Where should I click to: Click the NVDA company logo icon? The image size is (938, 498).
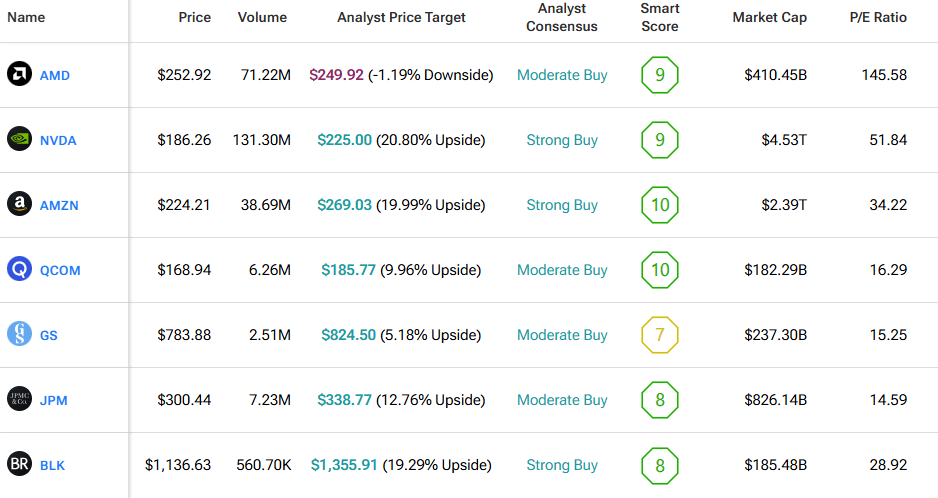click(x=19, y=140)
